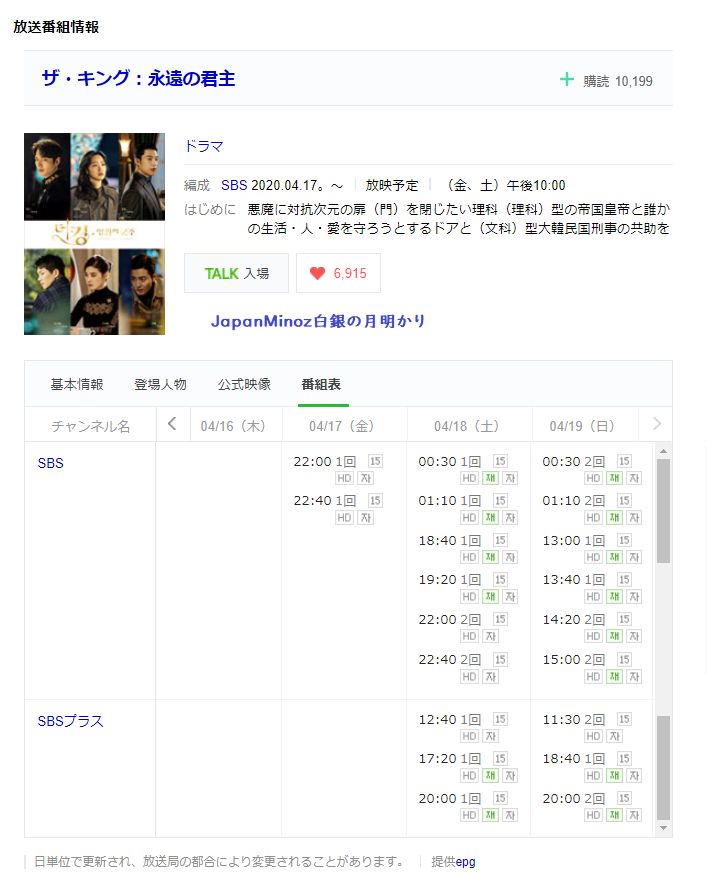Image resolution: width=707 pixels, height=872 pixels.
Task: Click scrollbar down arrow in schedule
Action: click(663, 828)
